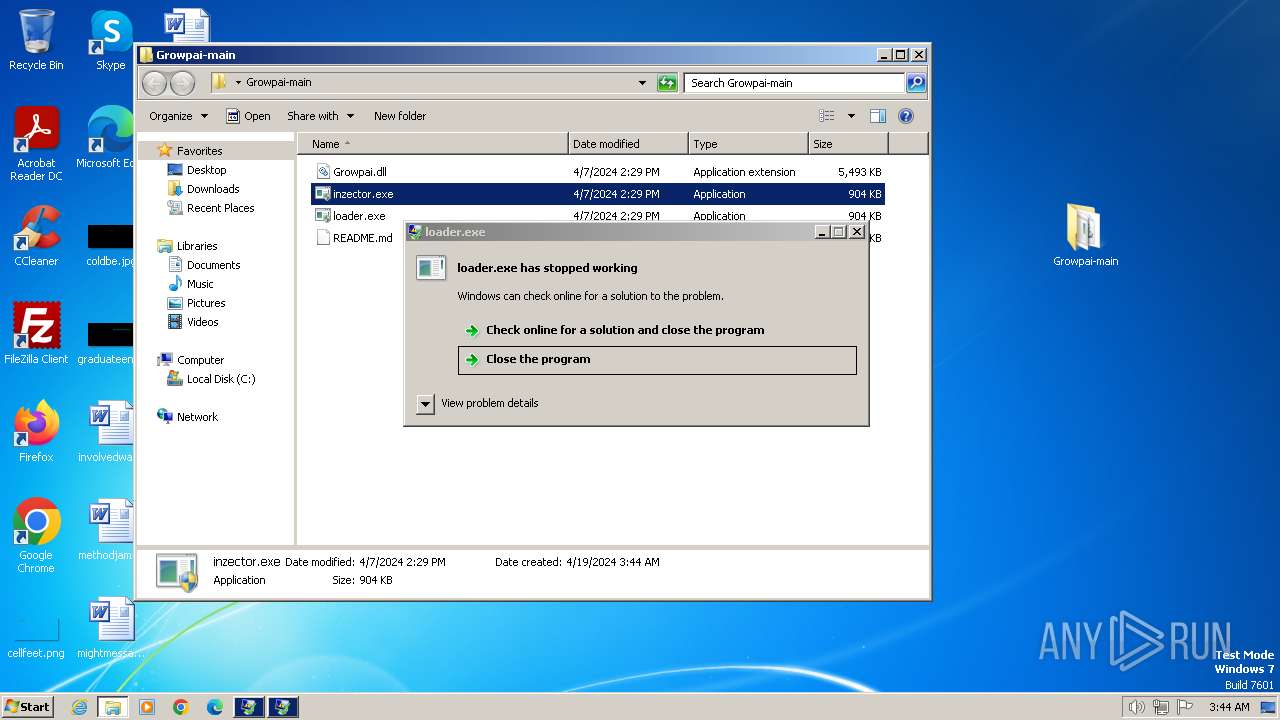Open Local Disk (C:)

pos(220,379)
